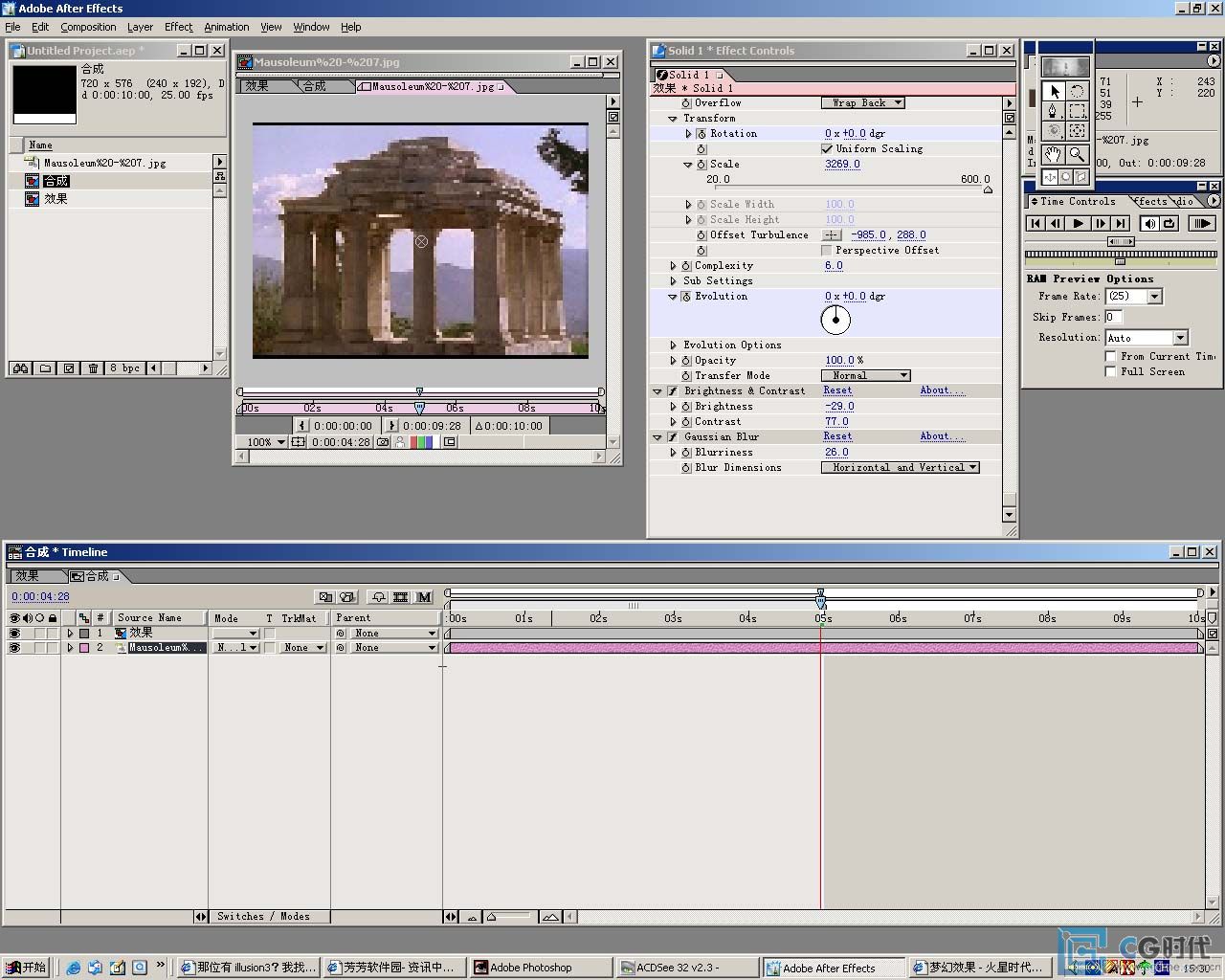The height and width of the screenshot is (980, 1225).
Task: Click the Evolution angle dial
Action: click(835, 320)
